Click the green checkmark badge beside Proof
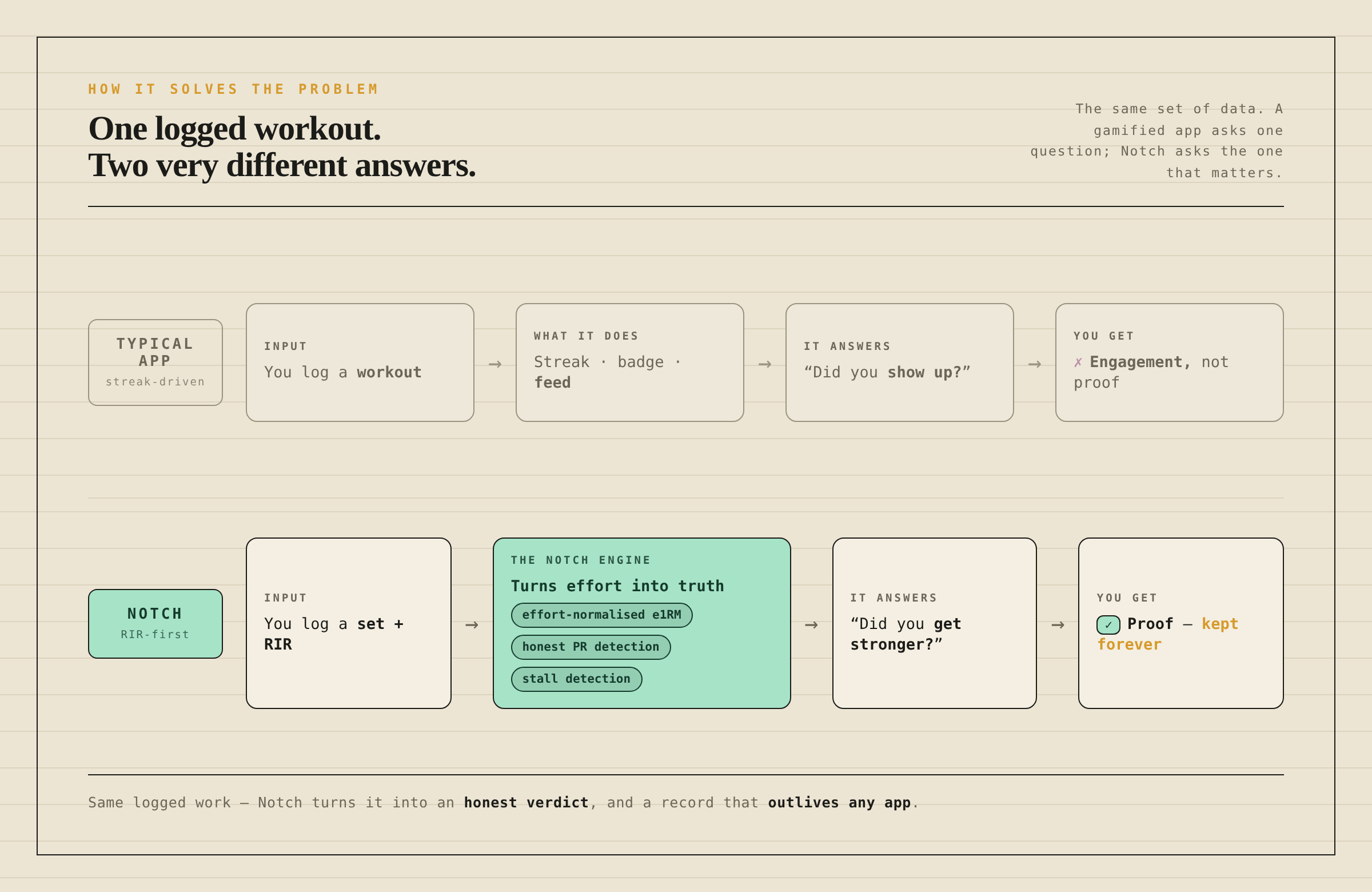The image size is (1372, 892). pos(1108,624)
